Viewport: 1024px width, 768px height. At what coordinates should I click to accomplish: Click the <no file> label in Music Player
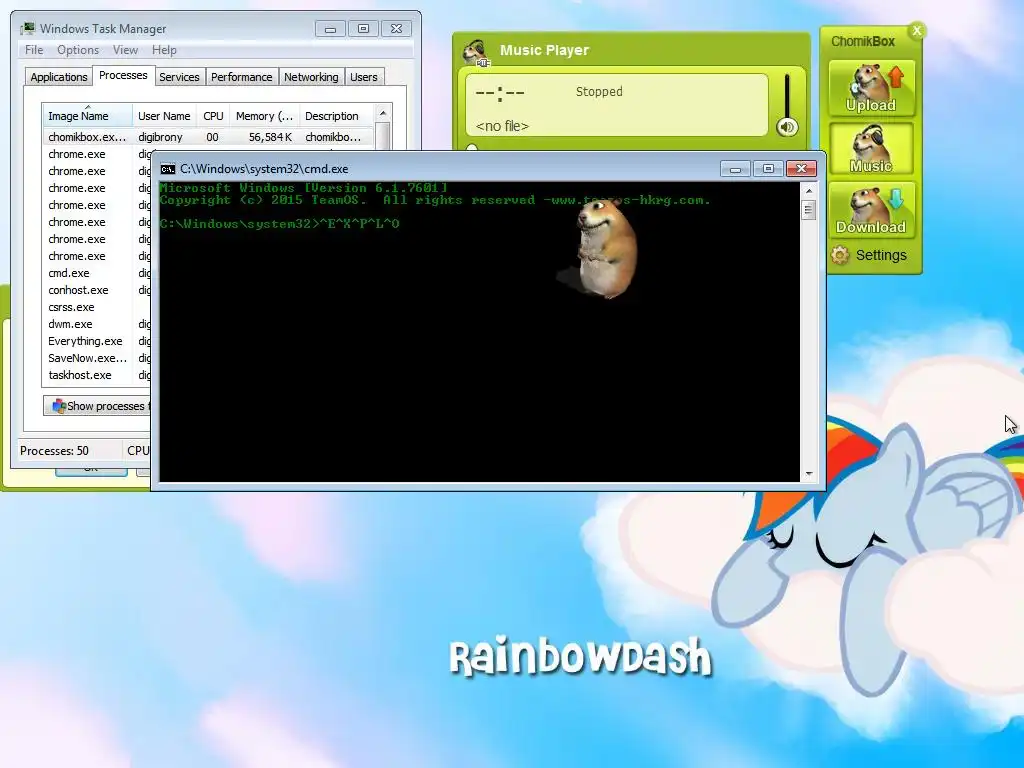(502, 126)
